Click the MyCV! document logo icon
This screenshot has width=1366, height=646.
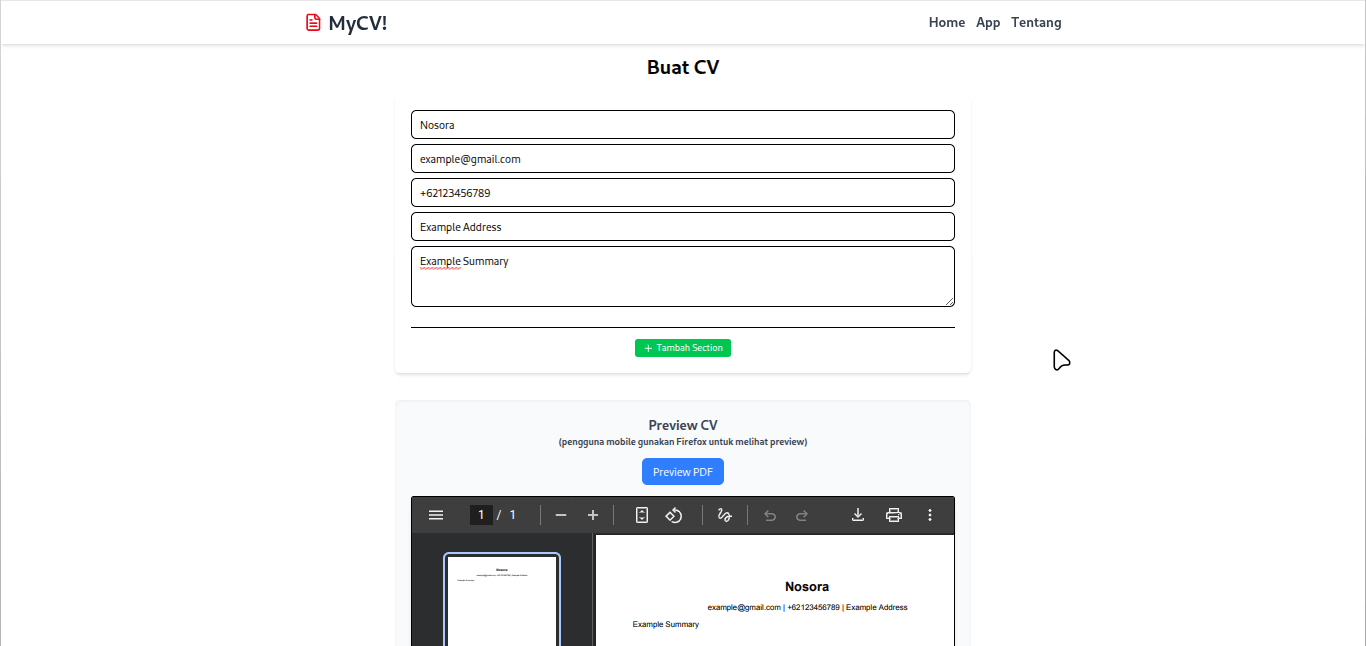(313, 22)
